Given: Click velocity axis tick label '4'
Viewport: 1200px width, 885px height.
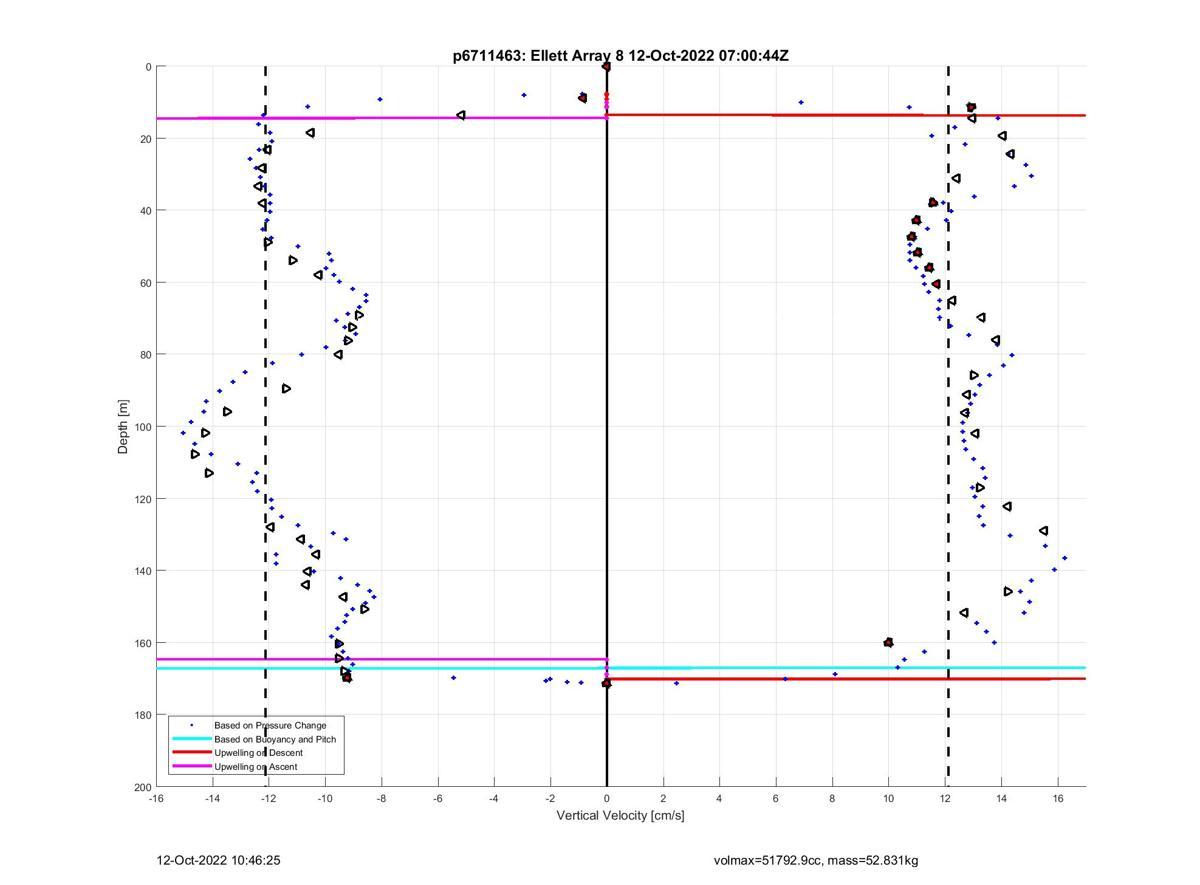Looking at the screenshot, I should (720, 799).
